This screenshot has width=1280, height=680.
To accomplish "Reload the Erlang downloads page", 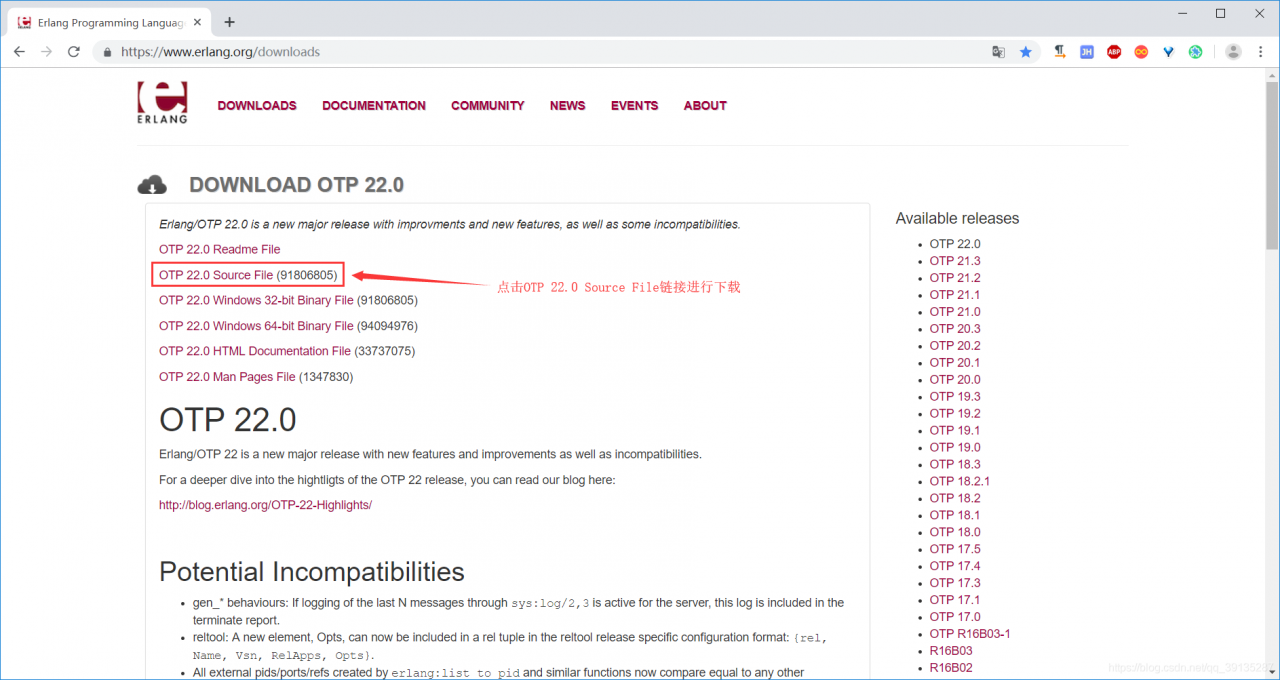I will [x=73, y=52].
